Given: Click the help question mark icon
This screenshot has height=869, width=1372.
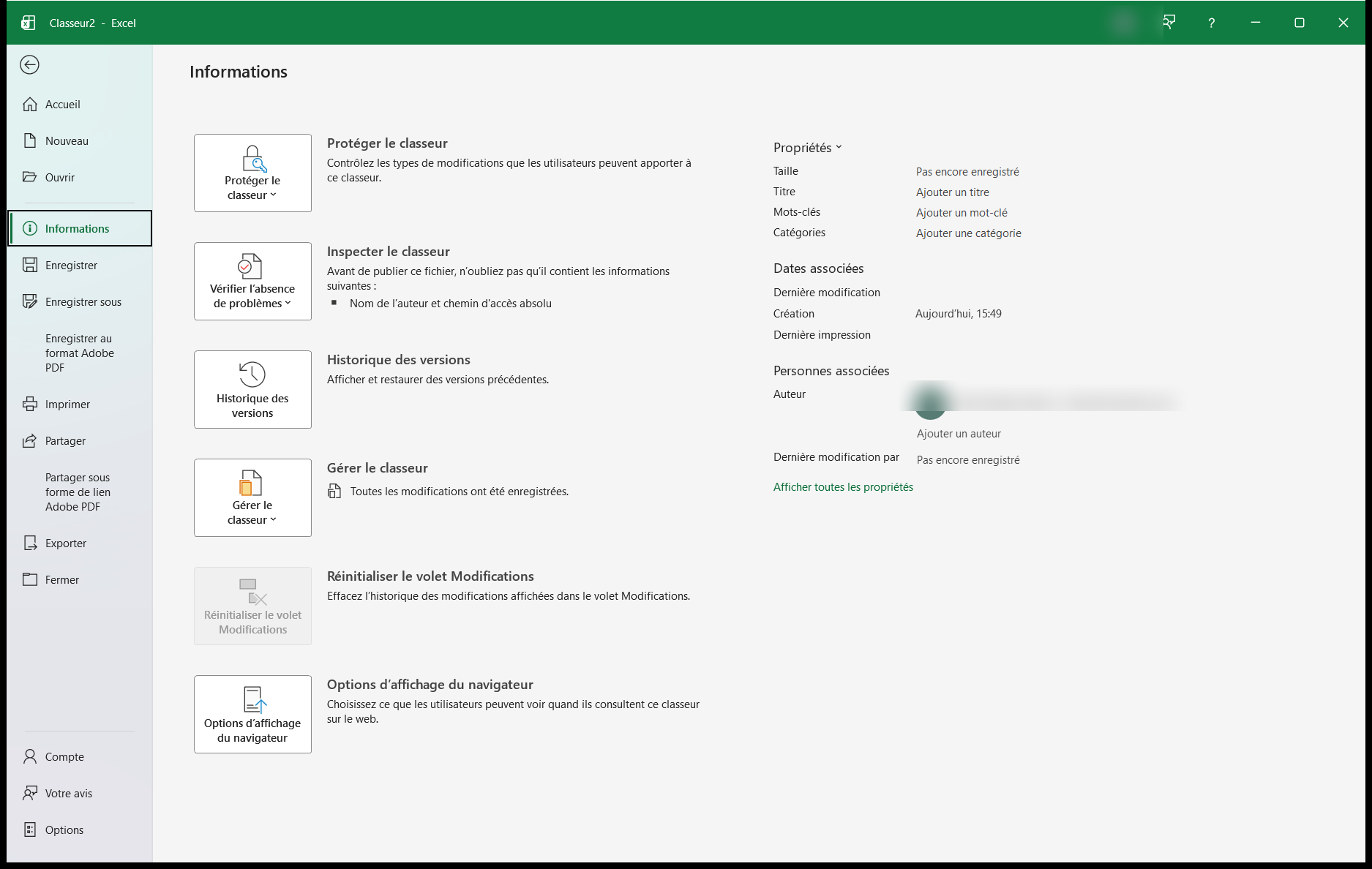Looking at the screenshot, I should coord(1211,23).
